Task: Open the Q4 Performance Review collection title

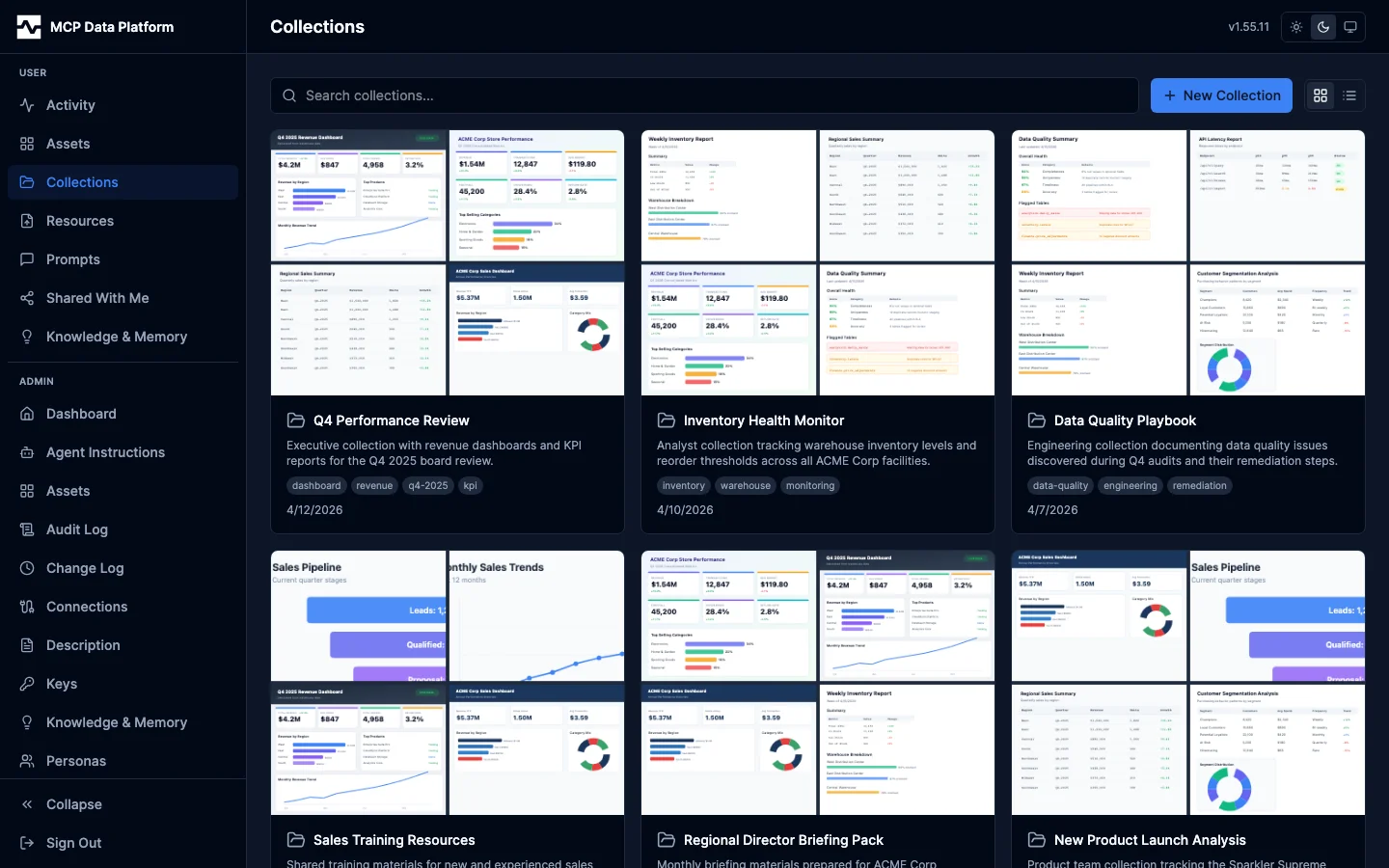Action: point(391,420)
